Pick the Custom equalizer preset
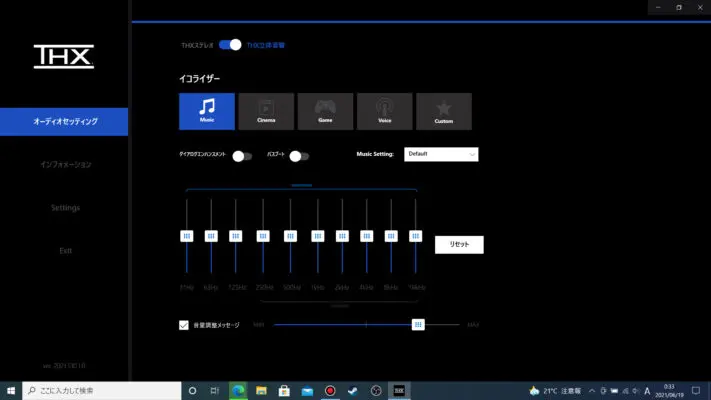Image resolution: width=711 pixels, height=400 pixels. [444, 112]
